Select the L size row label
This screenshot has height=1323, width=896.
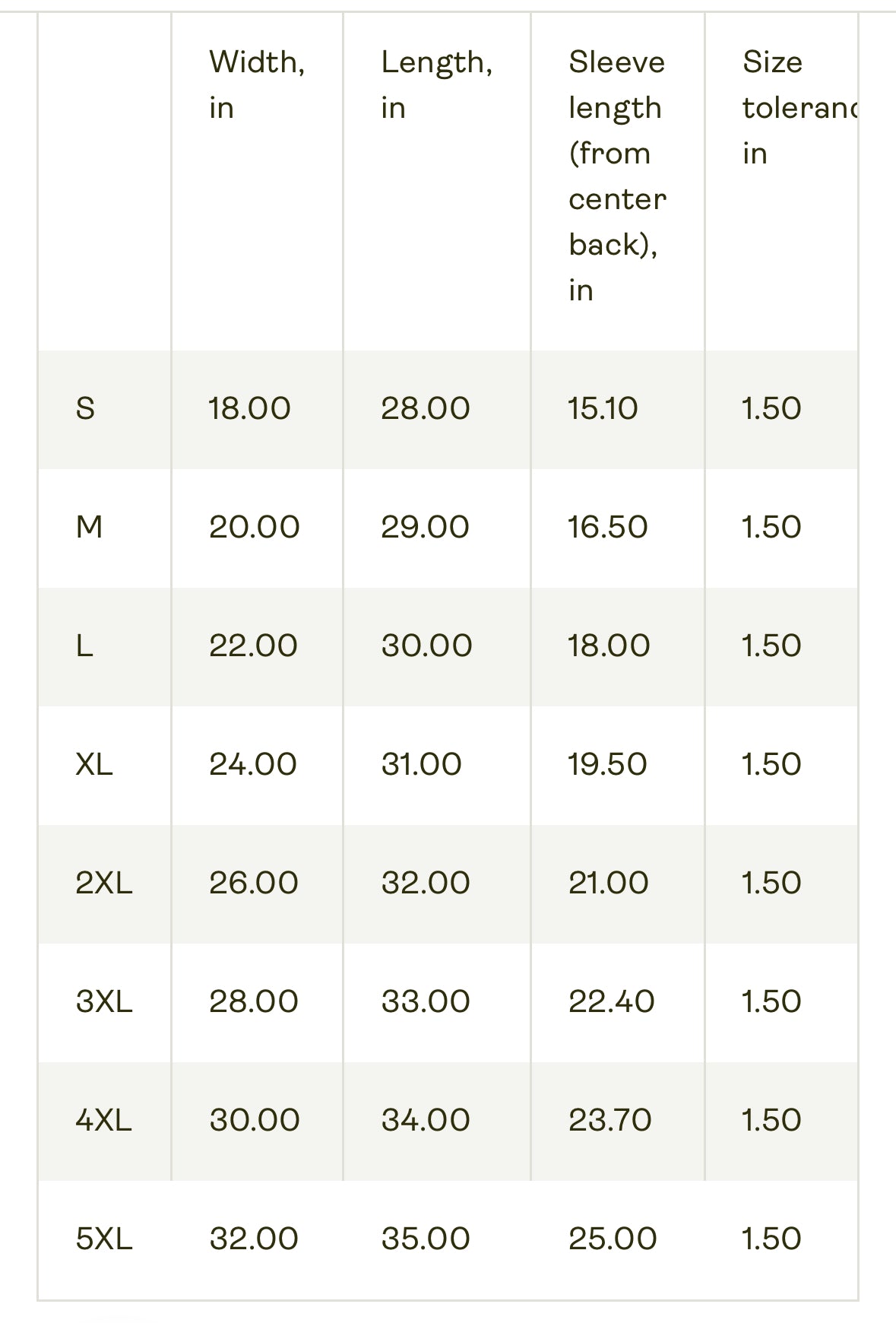(x=84, y=646)
